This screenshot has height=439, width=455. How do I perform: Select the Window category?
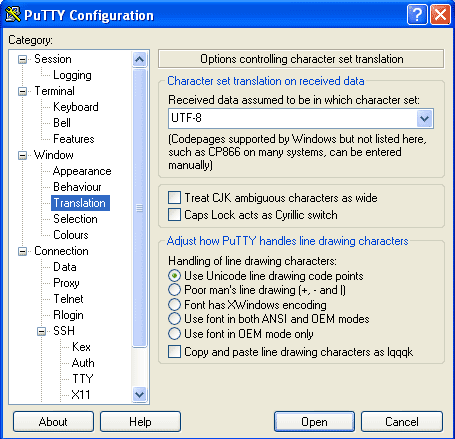tap(54, 155)
